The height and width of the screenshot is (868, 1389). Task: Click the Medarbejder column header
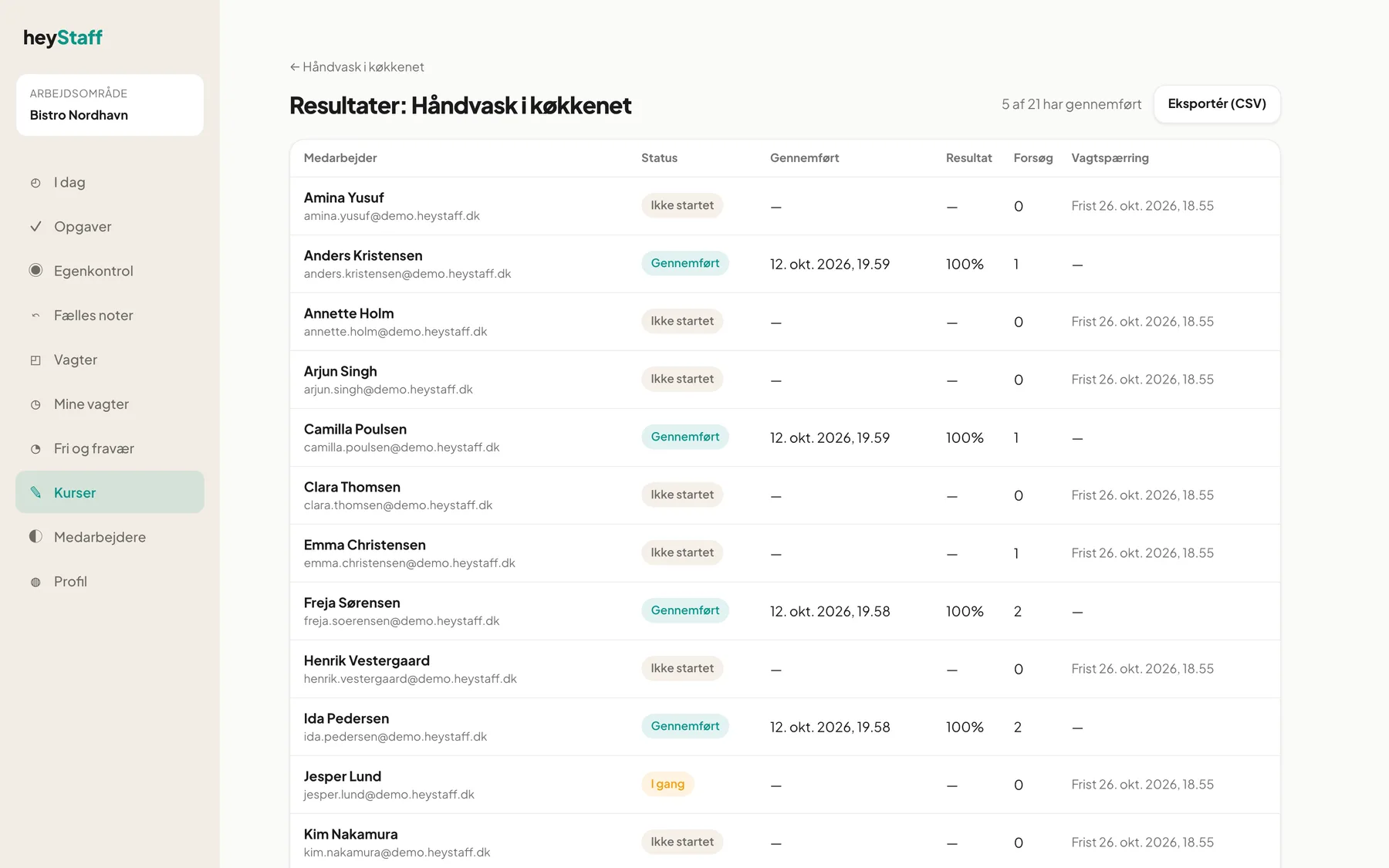point(340,158)
